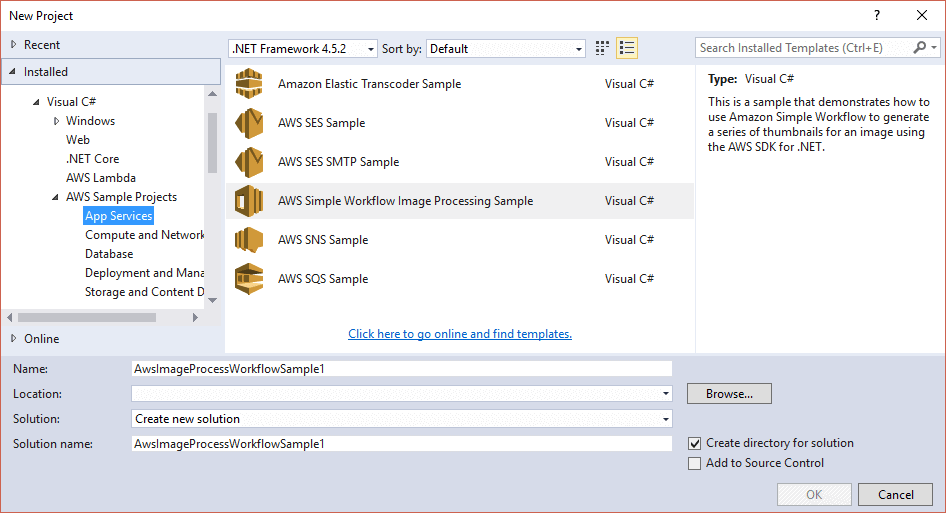Open search options dropdown arrow

(x=934, y=48)
